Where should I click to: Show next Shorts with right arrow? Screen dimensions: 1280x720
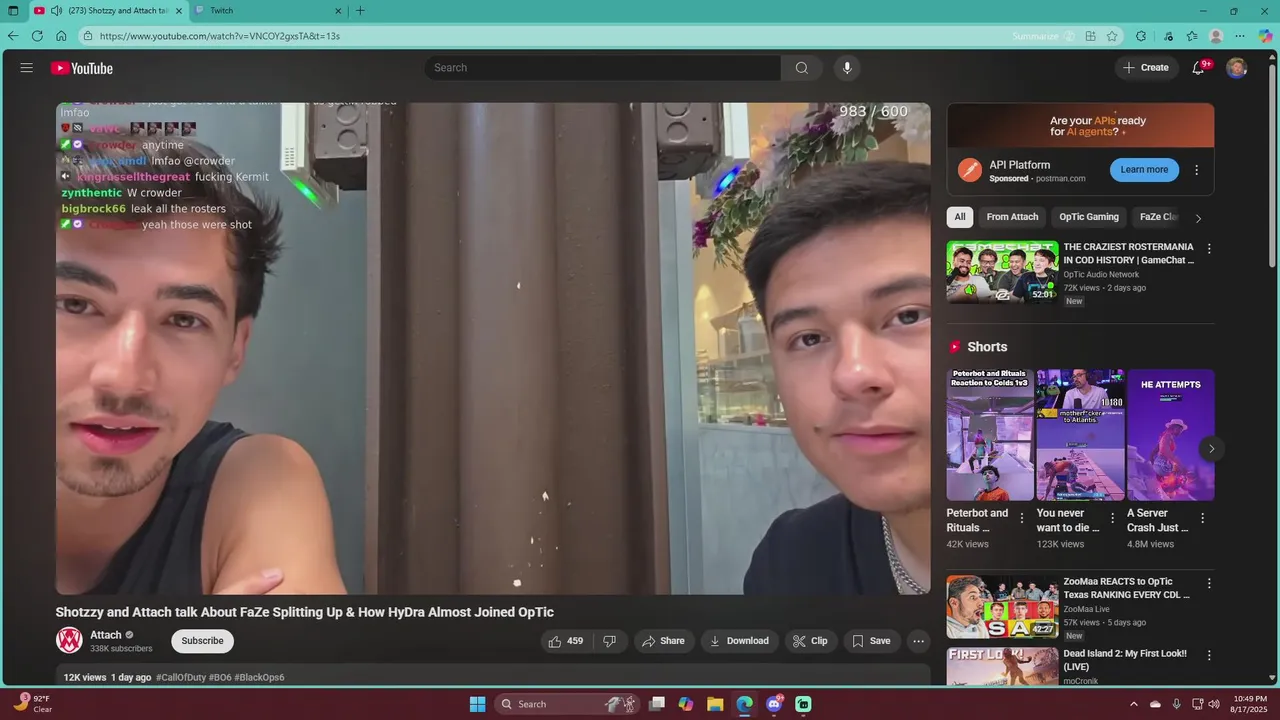1211,448
